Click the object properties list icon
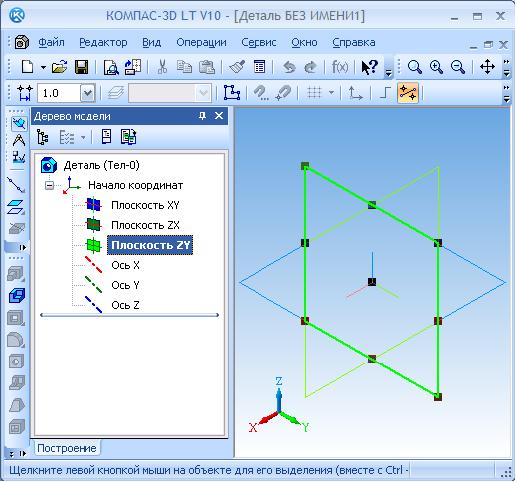The image size is (516, 482). pyautogui.click(x=259, y=67)
